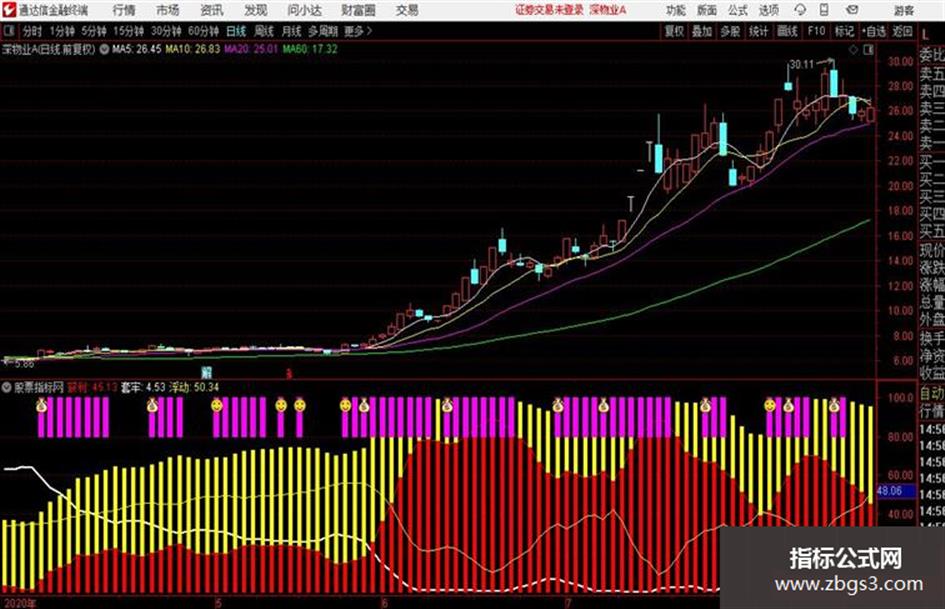Click the MA10: 26.83 value label
The image size is (945, 609).
193,49
